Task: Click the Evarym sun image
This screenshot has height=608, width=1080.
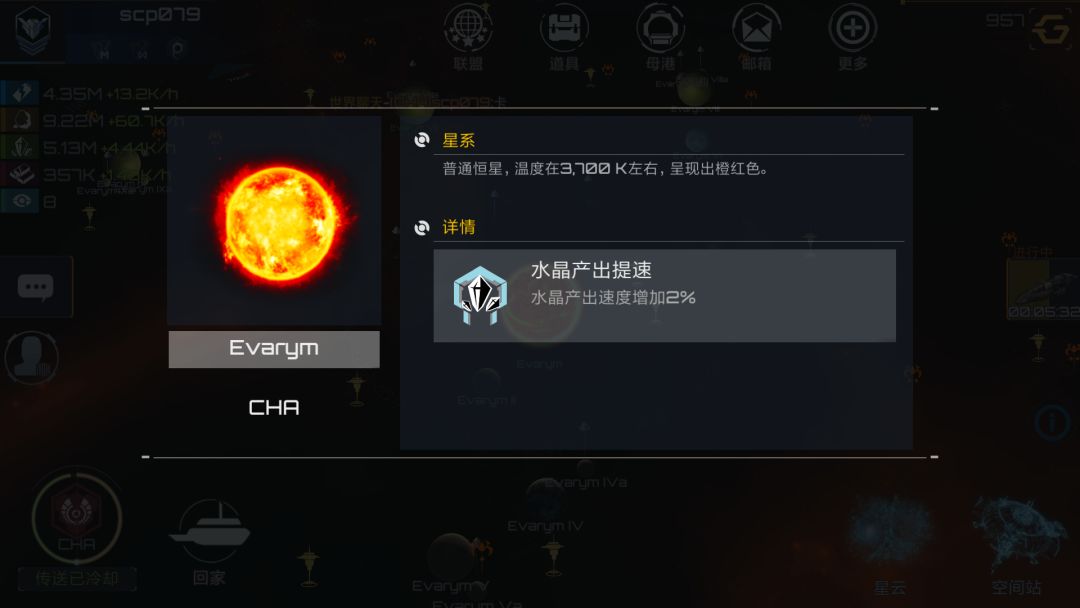Action: (280, 223)
